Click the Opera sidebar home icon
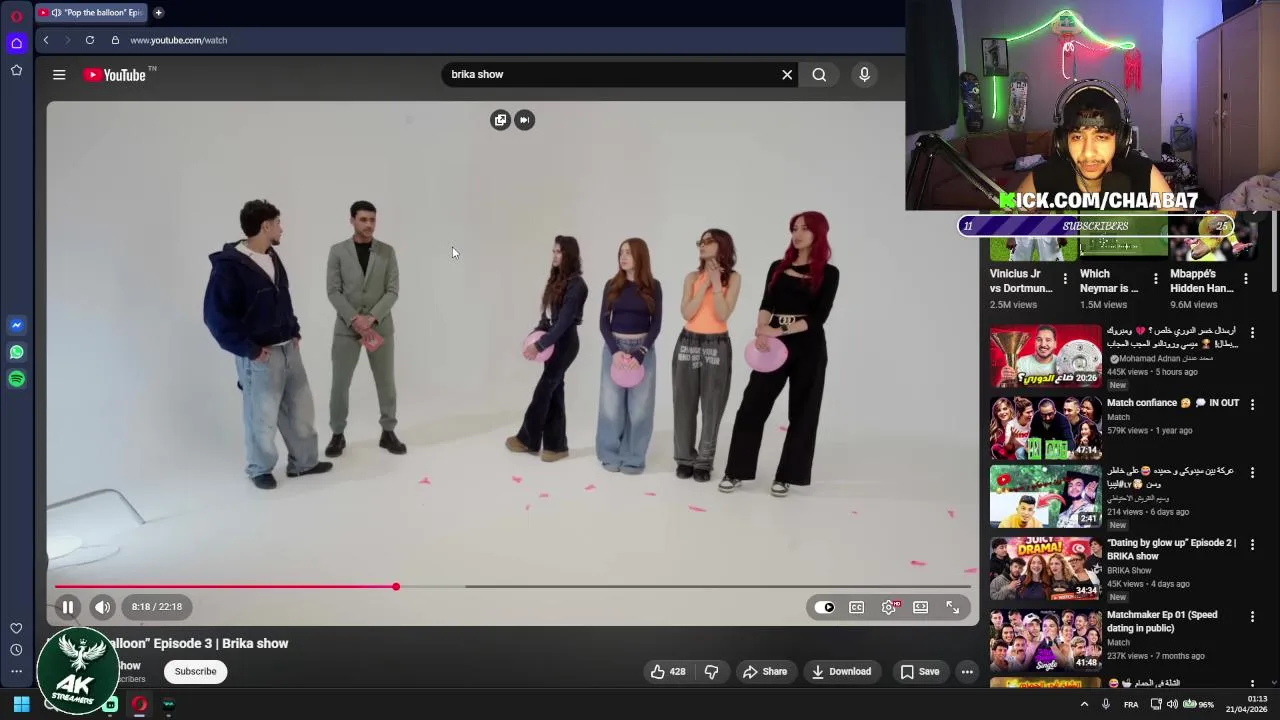1280x720 pixels. [16, 43]
